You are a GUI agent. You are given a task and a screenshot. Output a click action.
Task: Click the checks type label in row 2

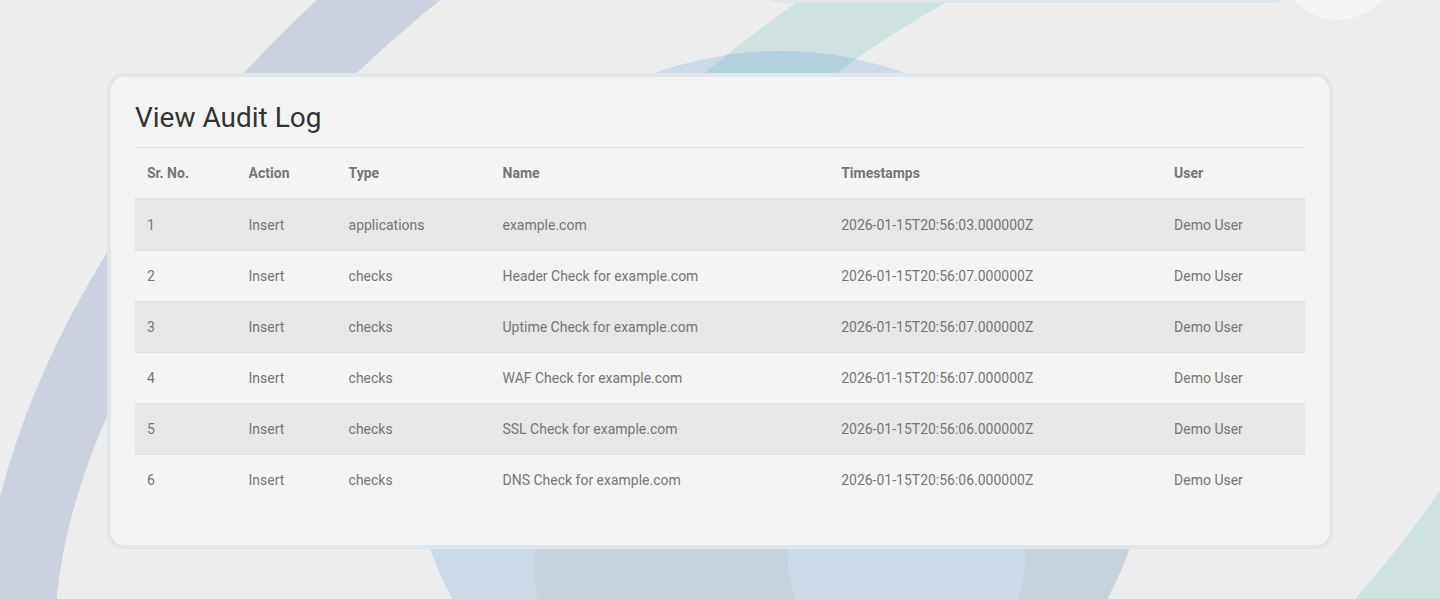370,275
